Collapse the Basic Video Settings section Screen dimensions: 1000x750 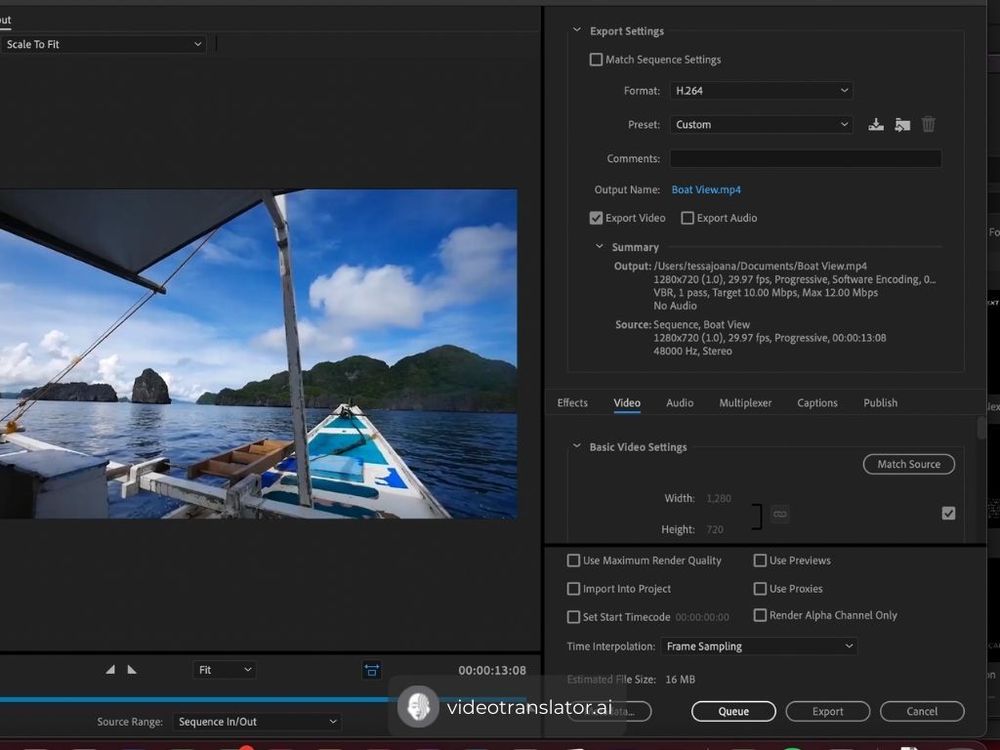tap(577, 447)
